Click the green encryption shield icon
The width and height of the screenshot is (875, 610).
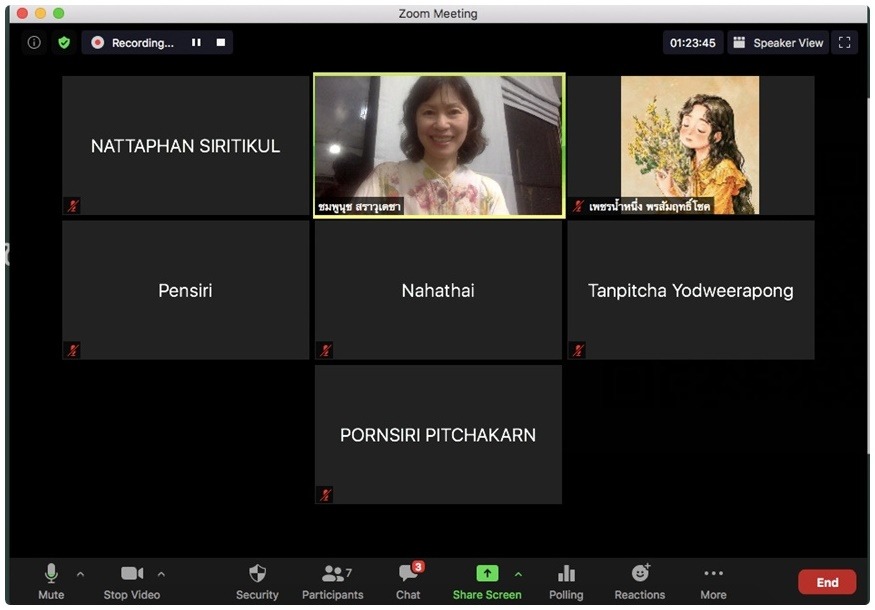point(64,43)
